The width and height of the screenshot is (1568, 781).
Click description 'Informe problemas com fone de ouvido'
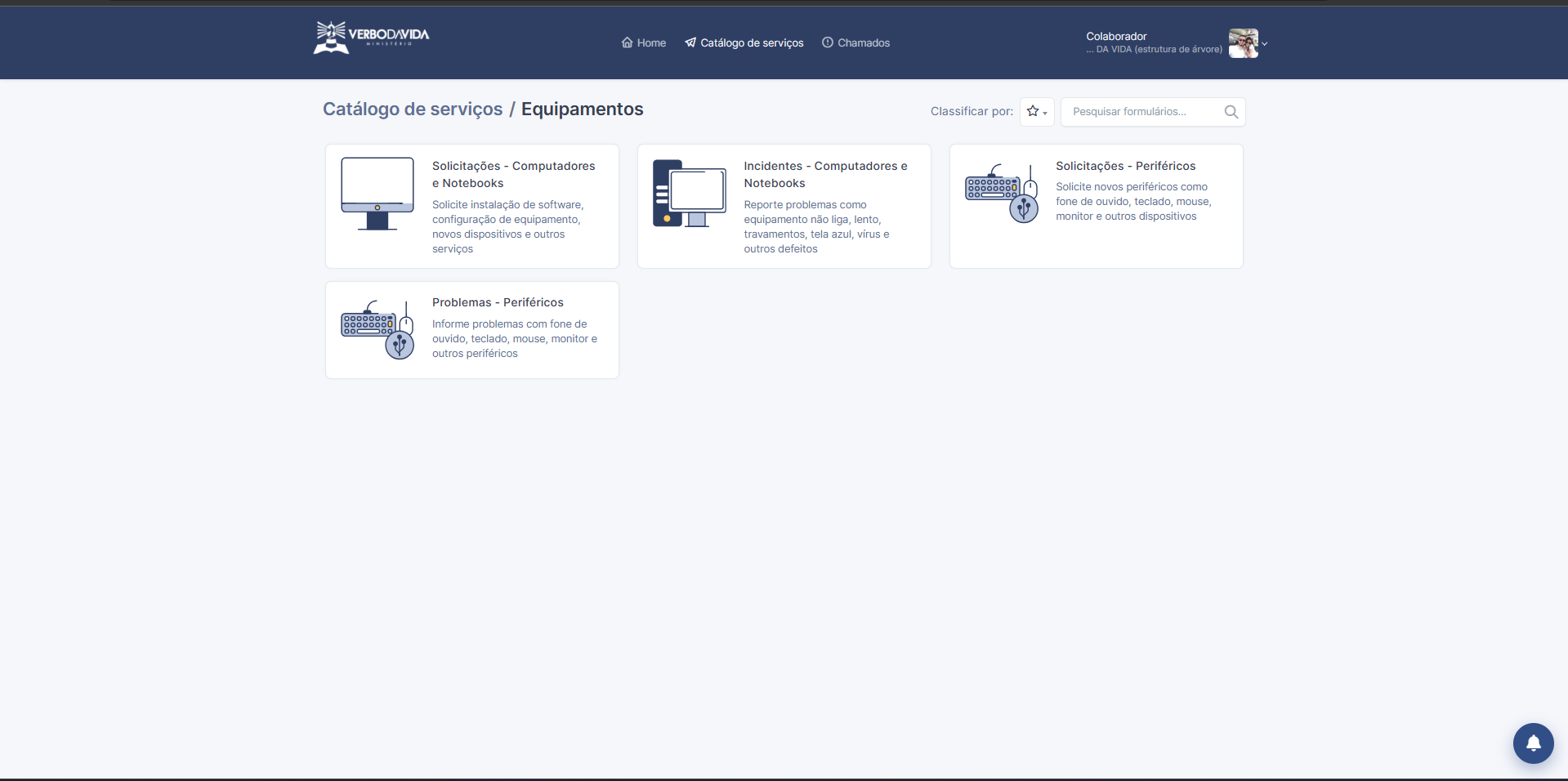[x=515, y=339]
